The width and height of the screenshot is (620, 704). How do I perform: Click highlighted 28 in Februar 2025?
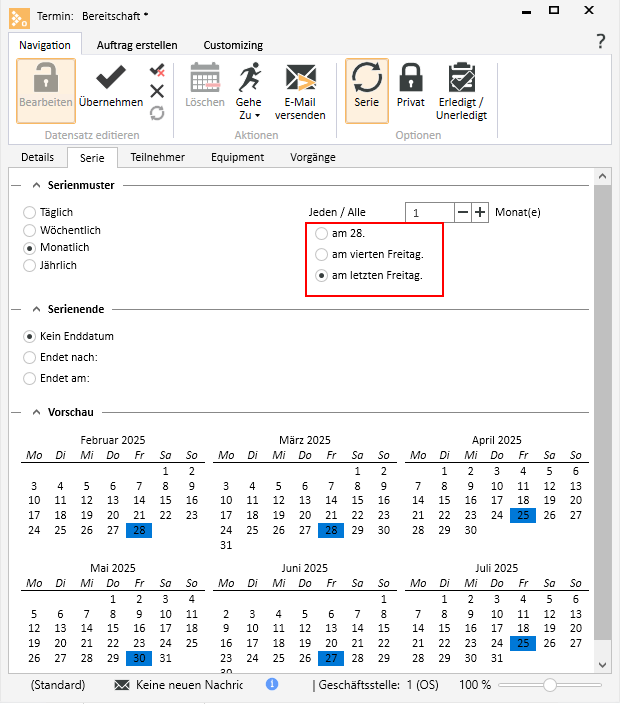pos(139,530)
